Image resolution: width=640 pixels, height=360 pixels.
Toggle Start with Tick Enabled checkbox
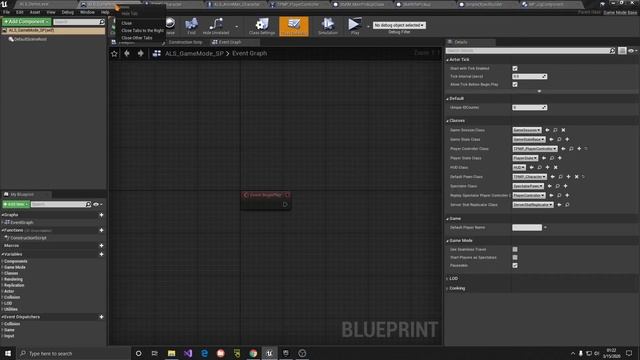pyautogui.click(x=515, y=68)
